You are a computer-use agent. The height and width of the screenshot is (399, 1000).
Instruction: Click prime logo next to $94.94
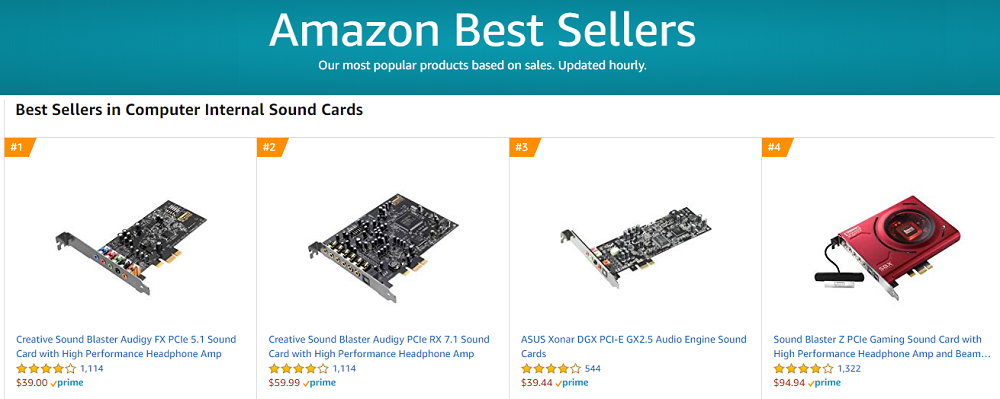click(x=824, y=383)
